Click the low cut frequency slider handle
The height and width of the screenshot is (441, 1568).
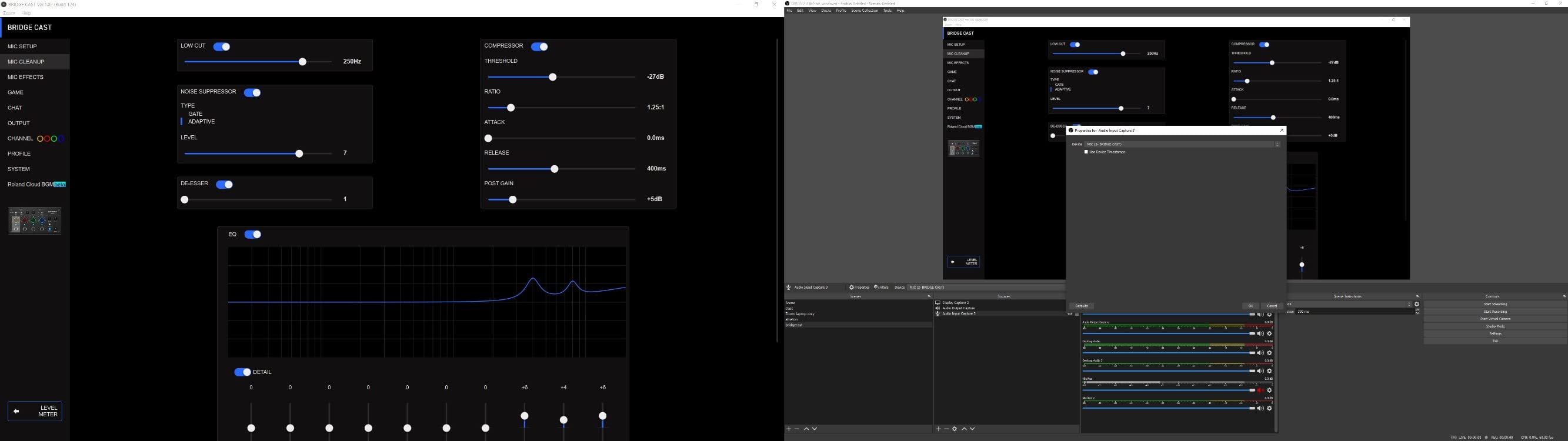point(302,62)
